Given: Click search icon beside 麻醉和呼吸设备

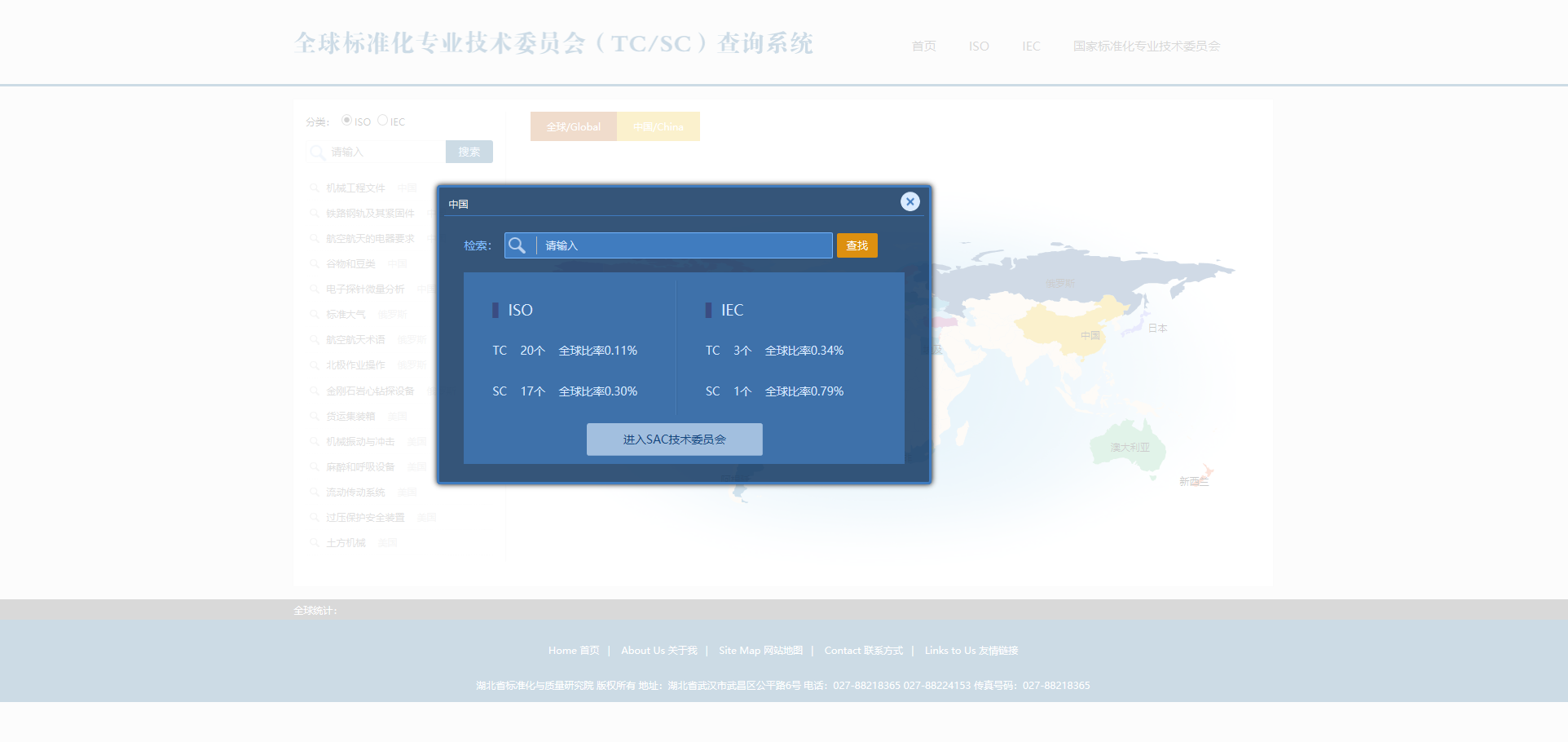Looking at the screenshot, I should pos(314,467).
